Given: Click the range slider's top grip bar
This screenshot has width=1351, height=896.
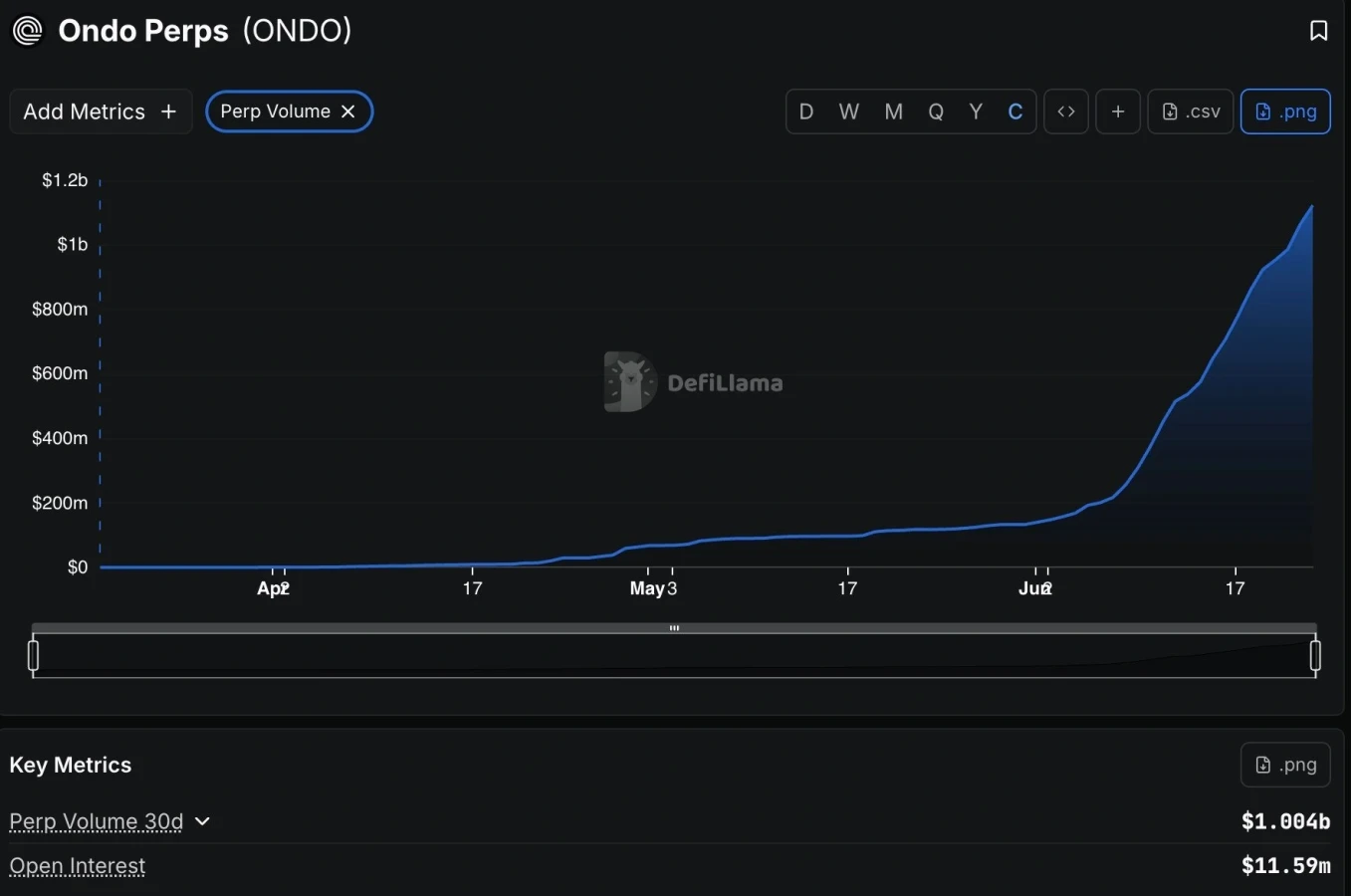Looking at the screenshot, I should click(x=674, y=628).
